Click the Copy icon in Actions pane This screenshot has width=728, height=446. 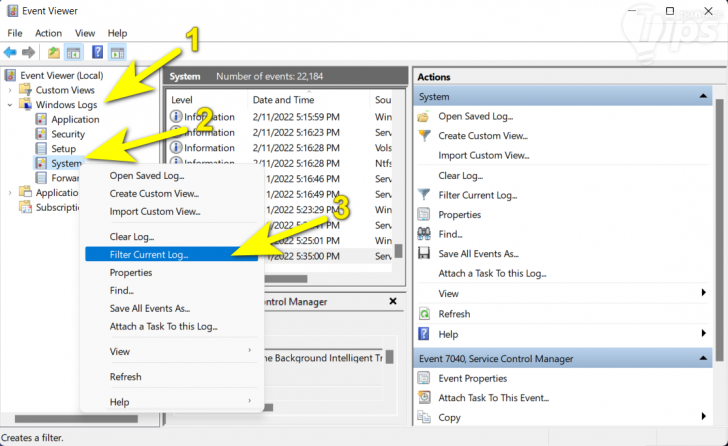424,417
